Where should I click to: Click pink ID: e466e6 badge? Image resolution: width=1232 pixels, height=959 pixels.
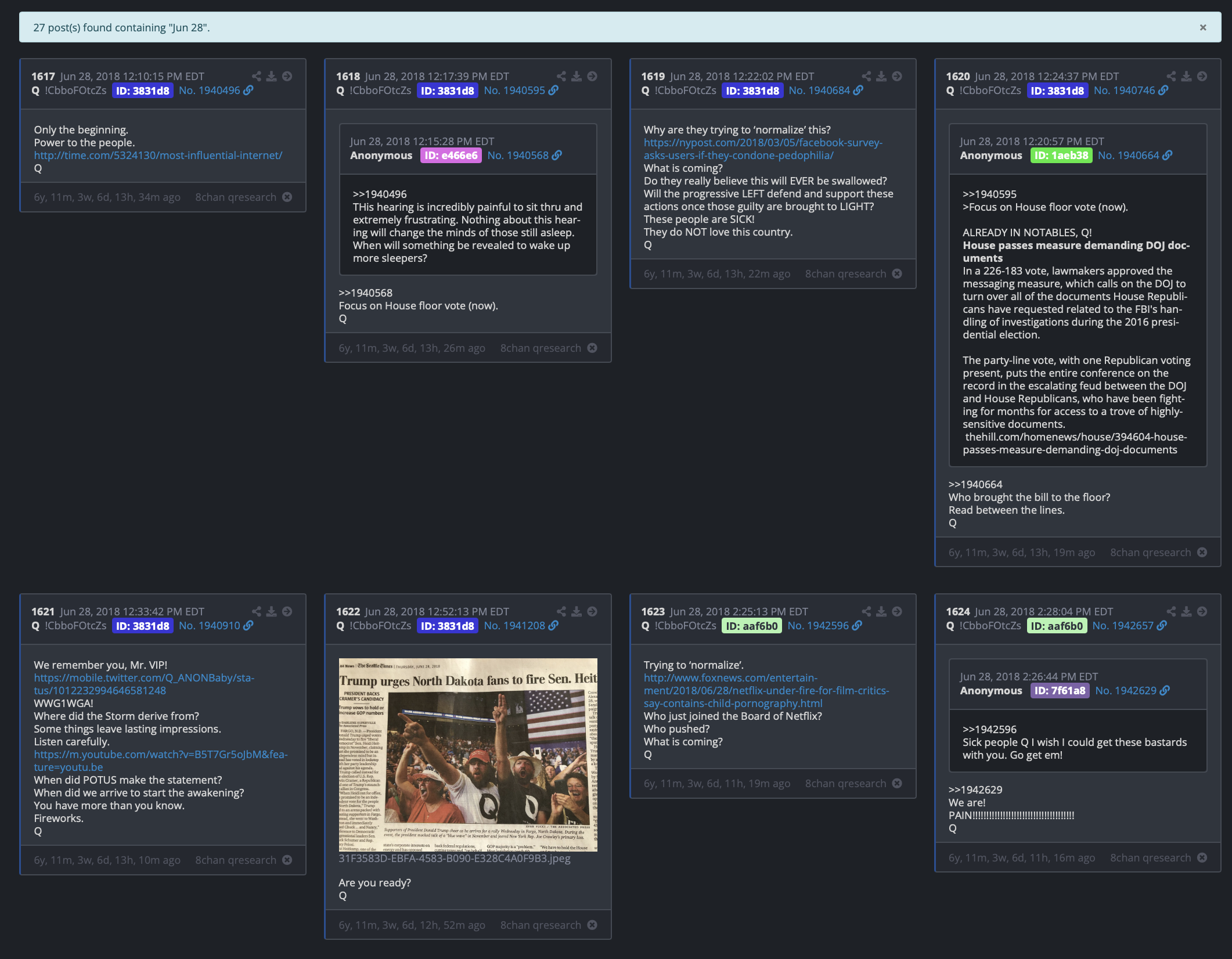click(x=451, y=156)
